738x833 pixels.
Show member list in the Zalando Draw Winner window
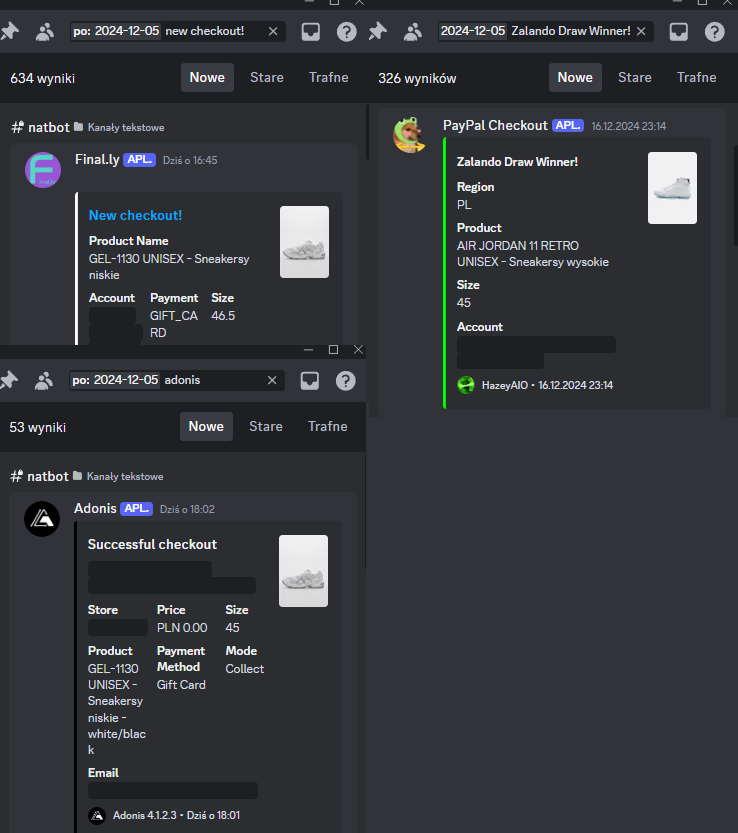click(412, 32)
